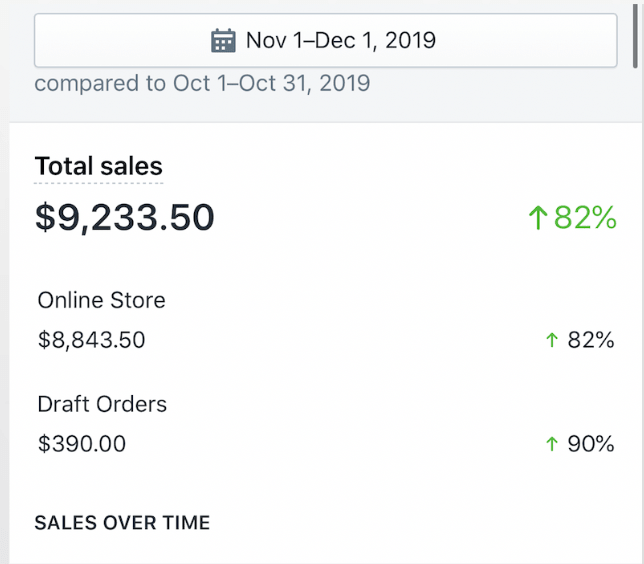Click the 82% Online Store percentage
644x564 pixels.
pos(590,340)
